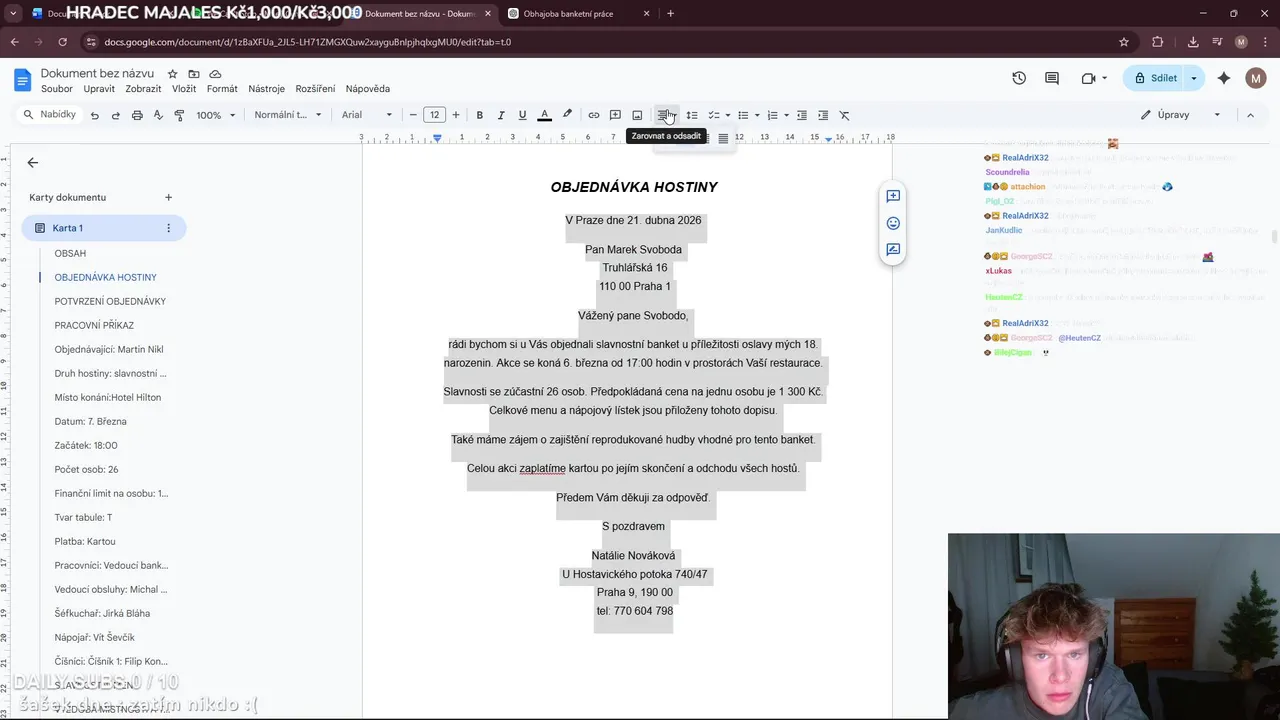Toggle underline formatting
Image resolution: width=1280 pixels, height=720 pixels.
tap(522, 115)
